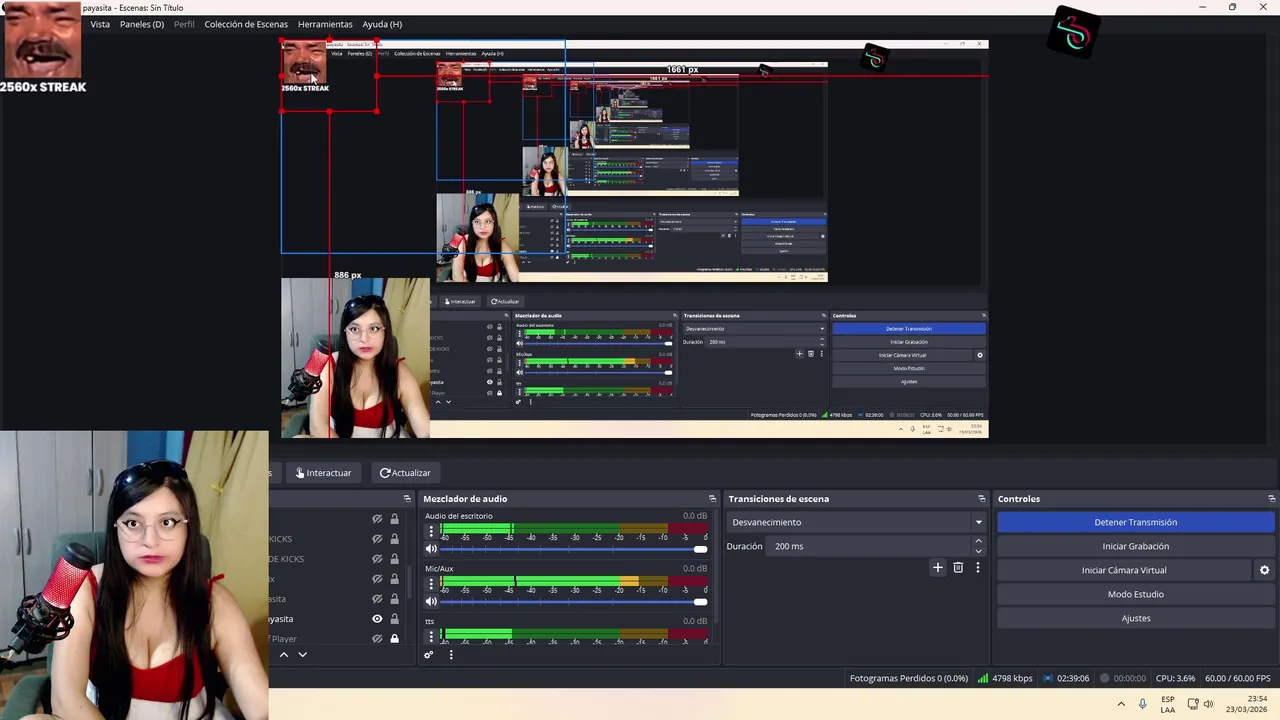Click the streaming time status icon
Image resolution: width=1280 pixels, height=720 pixels.
tap(1048, 678)
